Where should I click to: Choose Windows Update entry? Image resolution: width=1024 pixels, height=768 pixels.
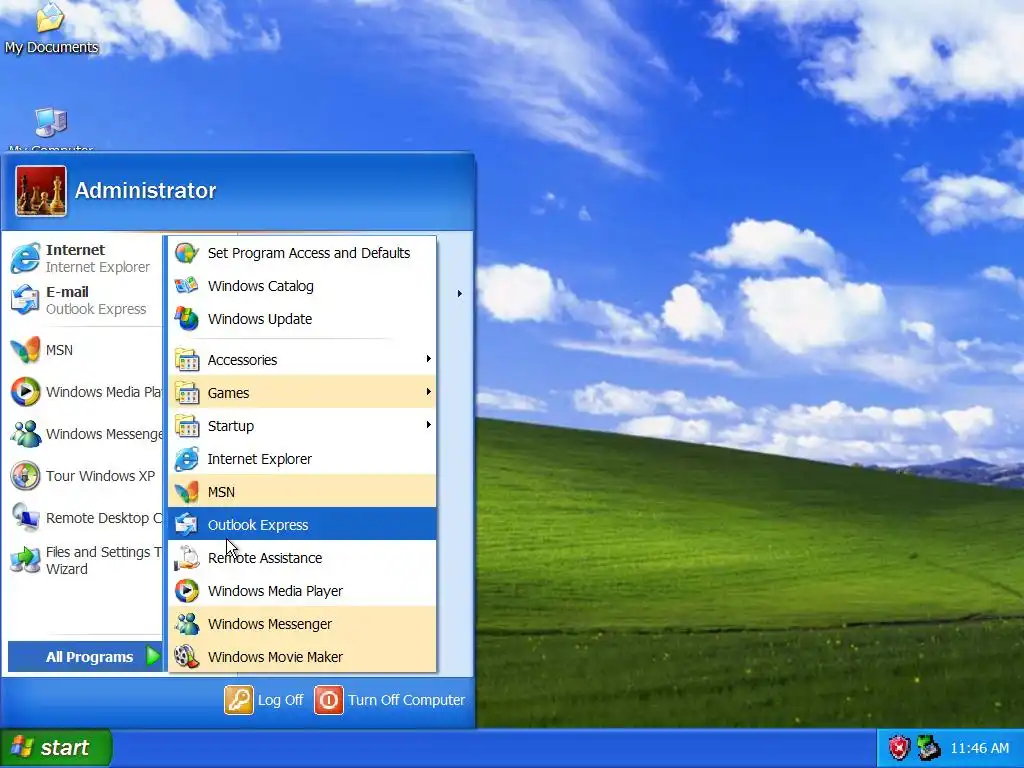[x=302, y=319]
